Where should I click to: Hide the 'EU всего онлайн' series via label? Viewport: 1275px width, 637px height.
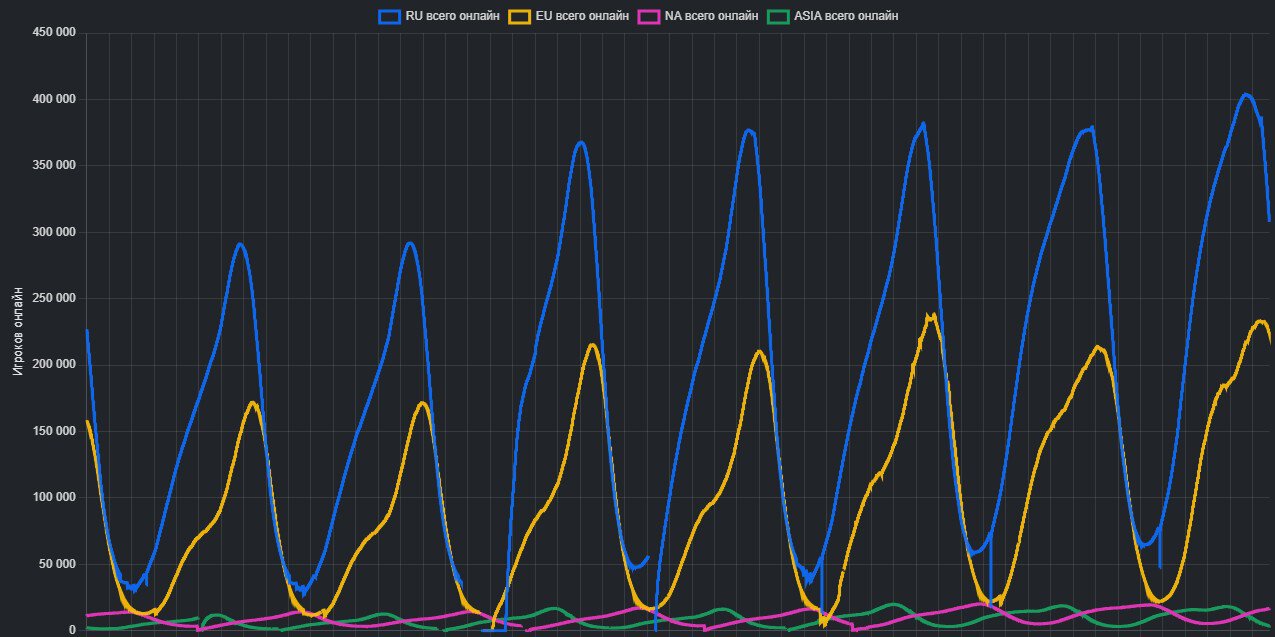(584, 16)
